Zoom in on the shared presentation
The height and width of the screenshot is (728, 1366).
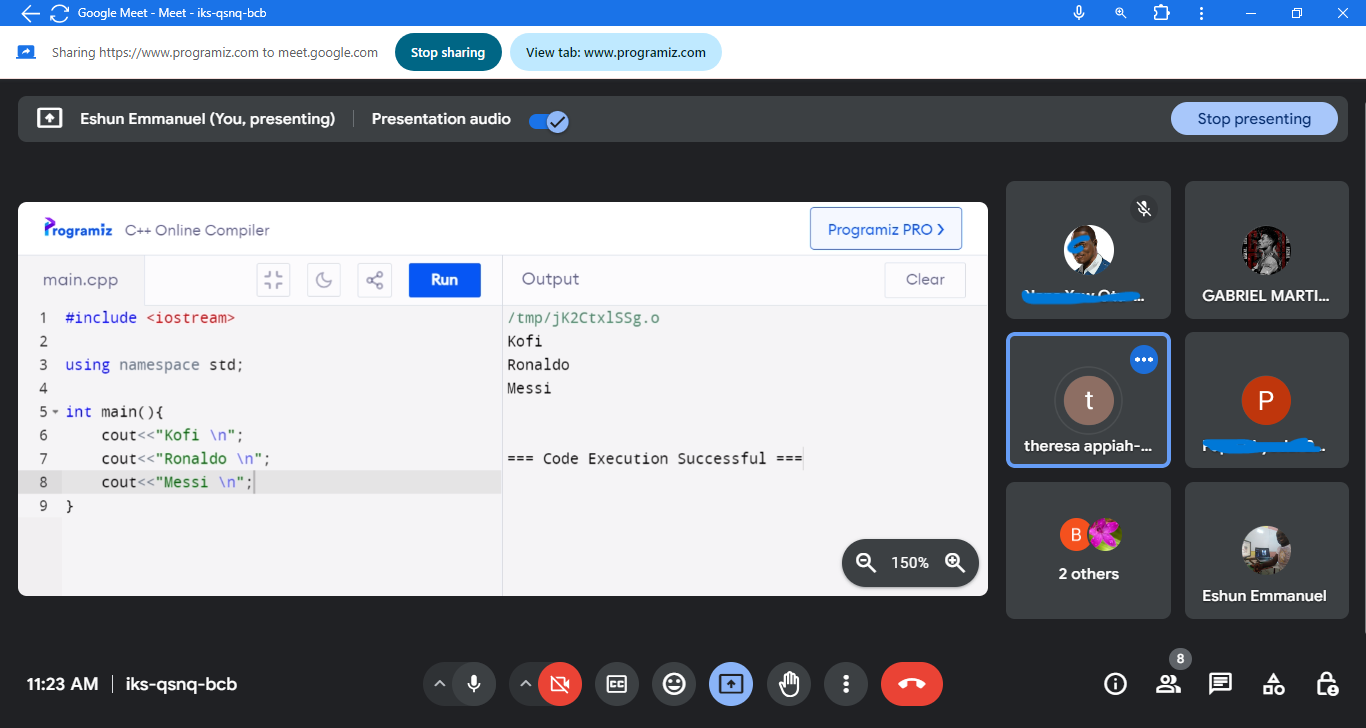coord(955,563)
